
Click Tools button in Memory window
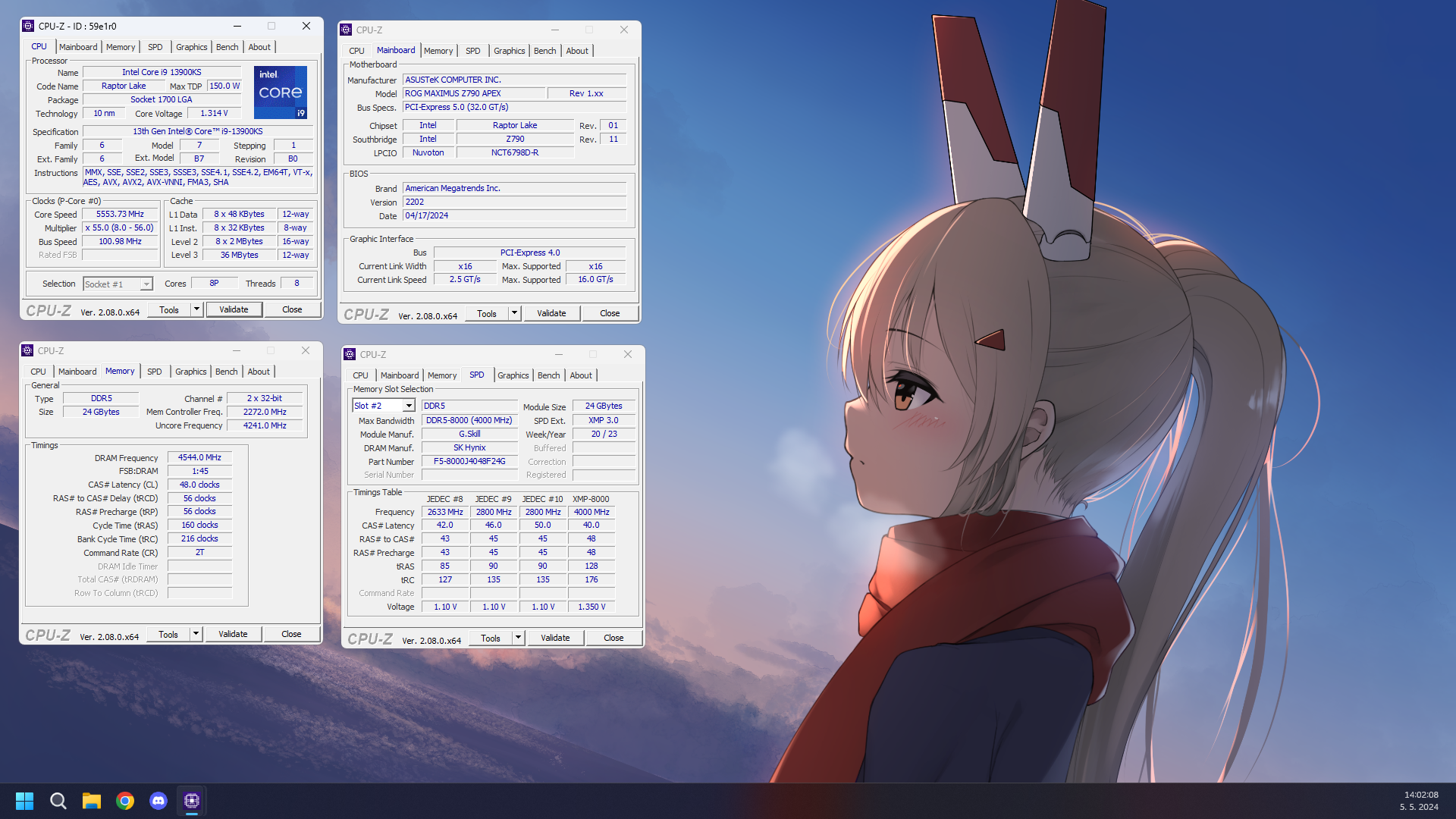coord(168,634)
